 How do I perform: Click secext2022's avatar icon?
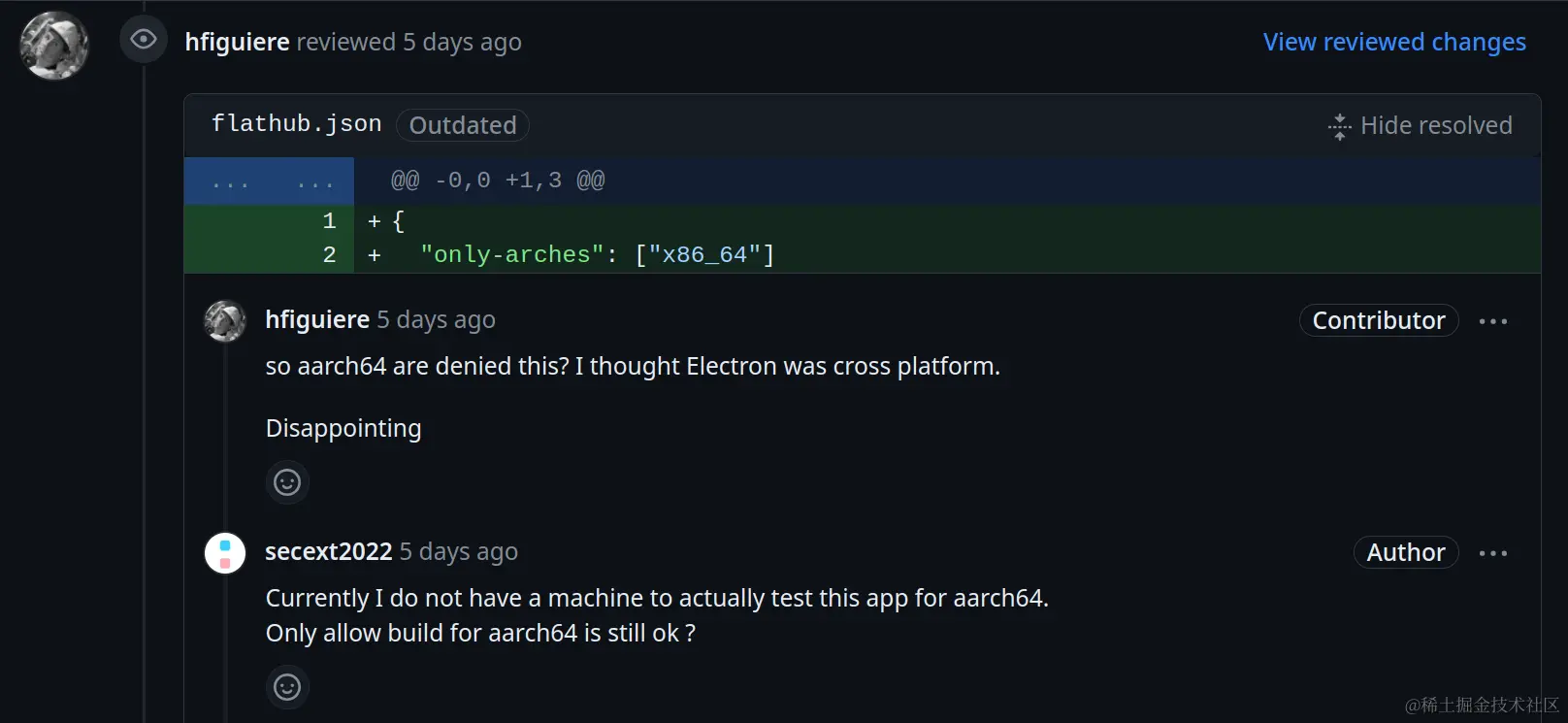pos(225,553)
